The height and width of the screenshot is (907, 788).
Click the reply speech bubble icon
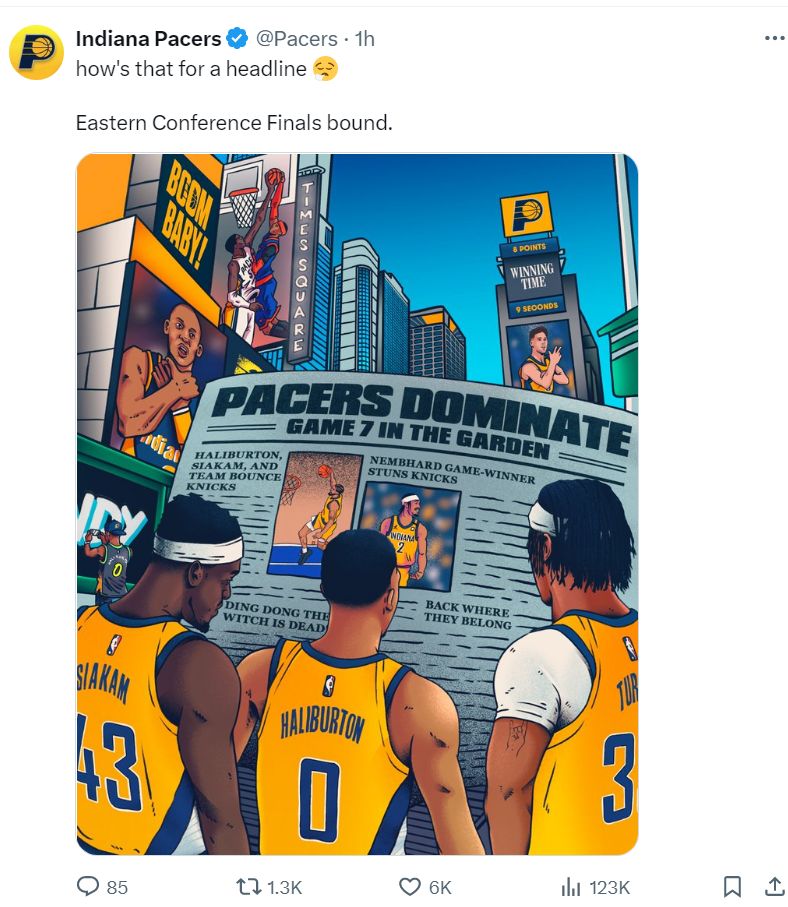[88, 886]
